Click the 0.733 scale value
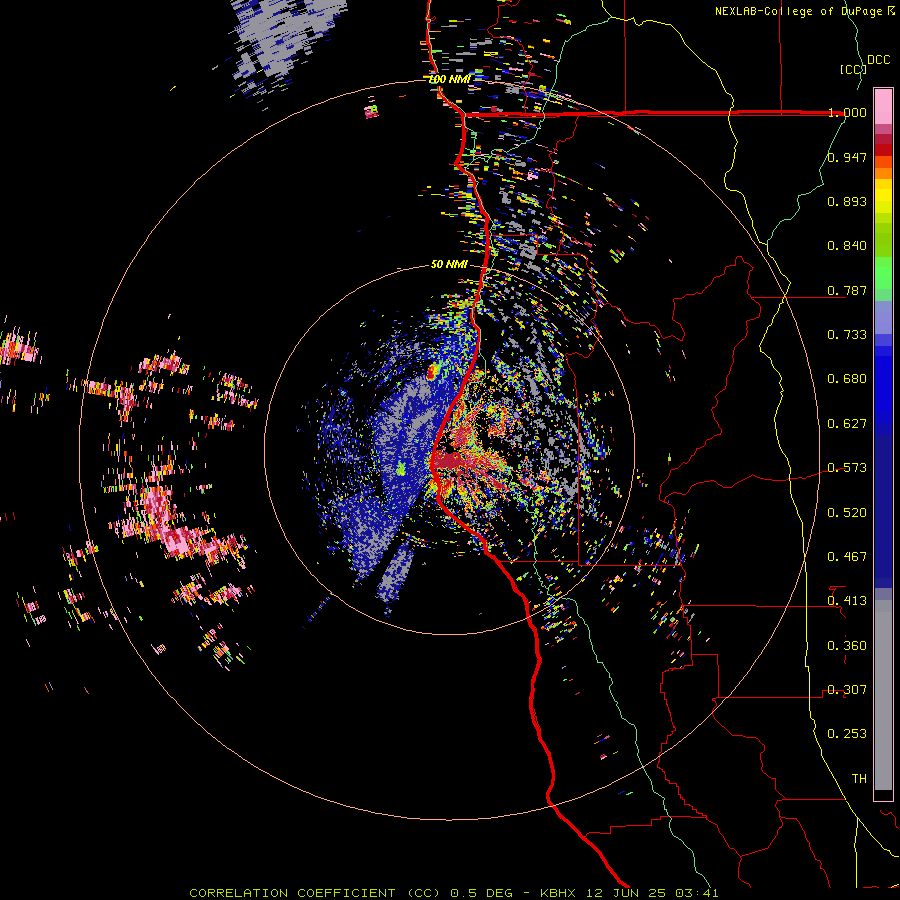900x900 pixels. (847, 335)
